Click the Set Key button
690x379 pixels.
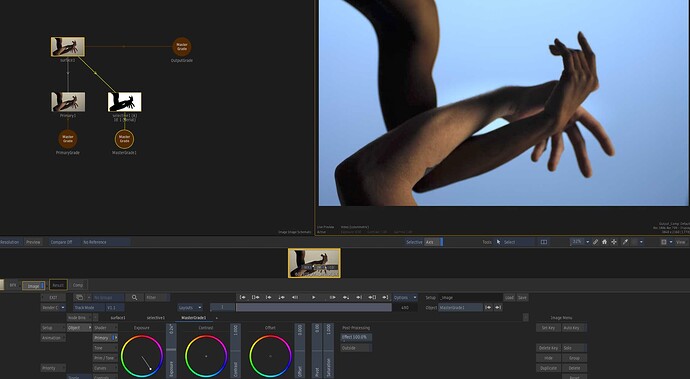[548, 328]
